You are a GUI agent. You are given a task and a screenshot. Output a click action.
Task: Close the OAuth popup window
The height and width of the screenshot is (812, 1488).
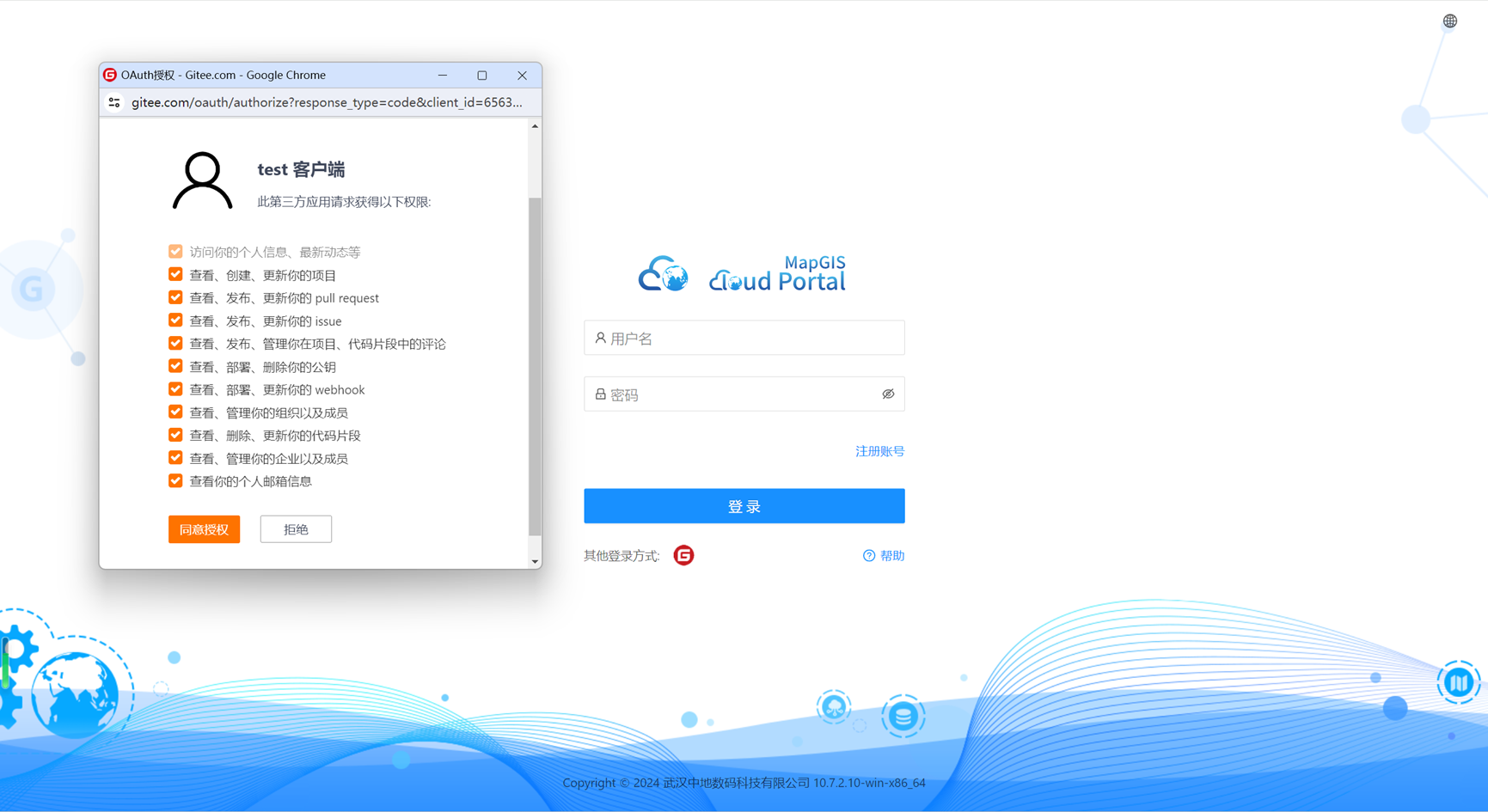click(522, 75)
